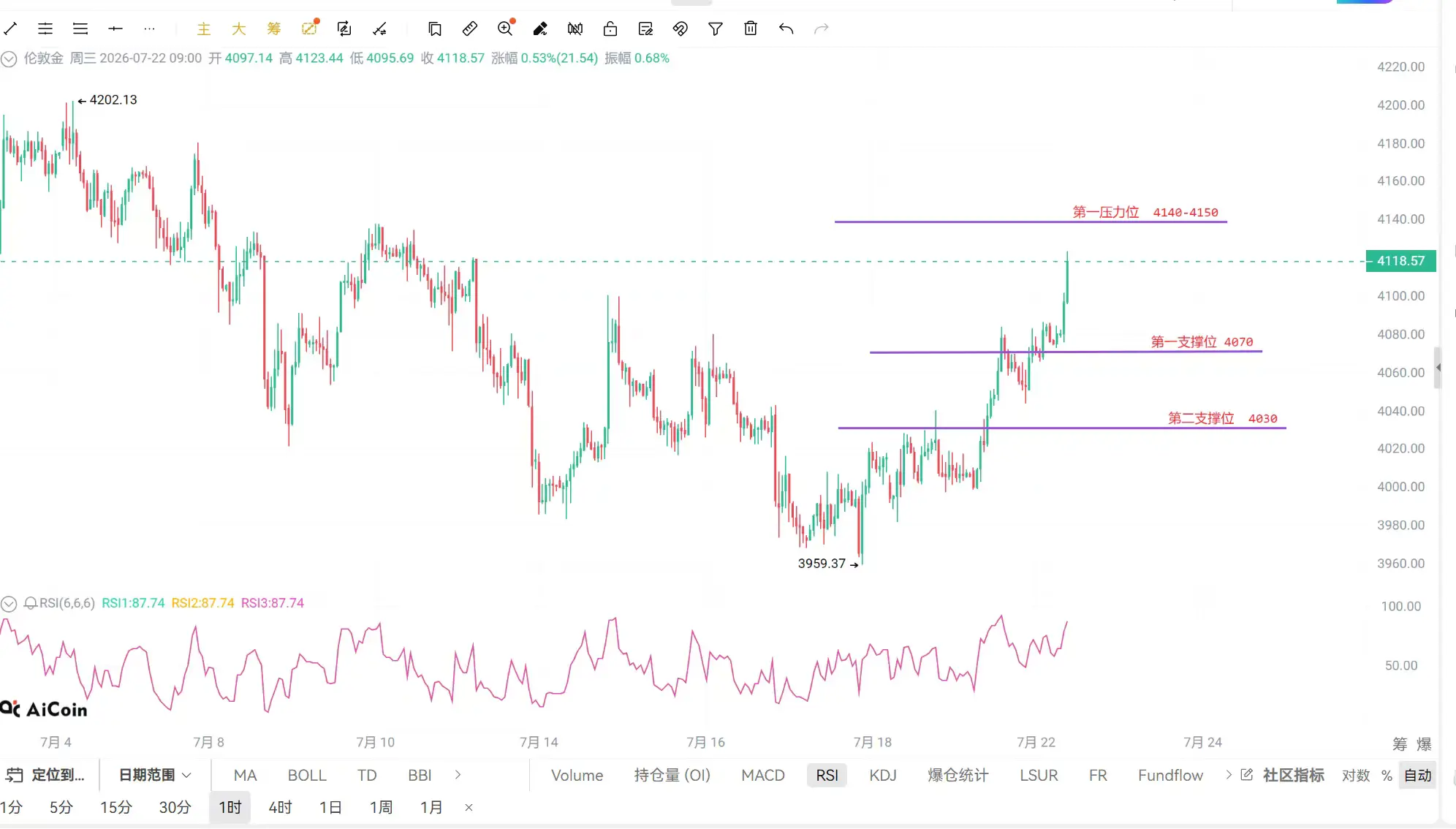Click the refresh-edit drawing icon
1456x829 pixels.
pos(344,29)
